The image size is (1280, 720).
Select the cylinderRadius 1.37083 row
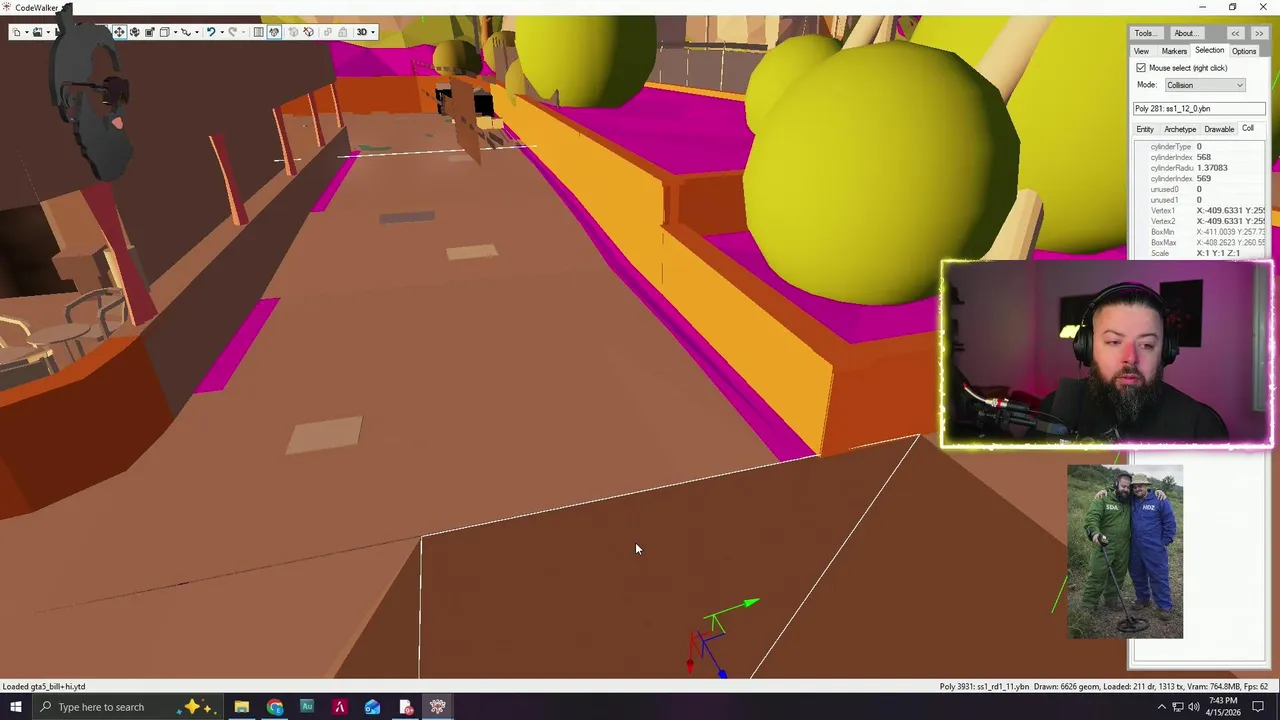(x=1200, y=168)
